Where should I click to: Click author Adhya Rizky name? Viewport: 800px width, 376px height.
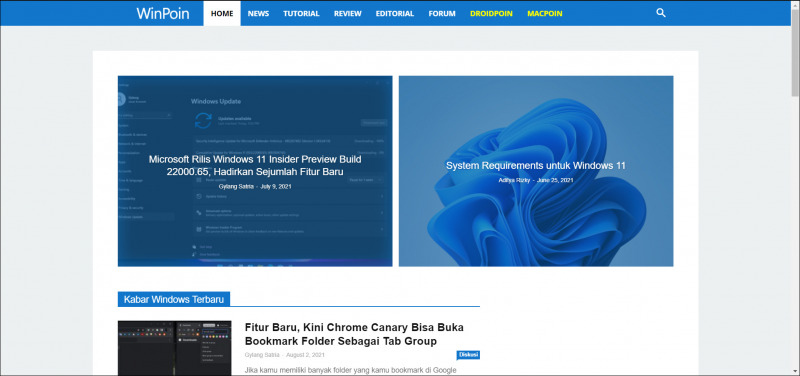click(514, 180)
